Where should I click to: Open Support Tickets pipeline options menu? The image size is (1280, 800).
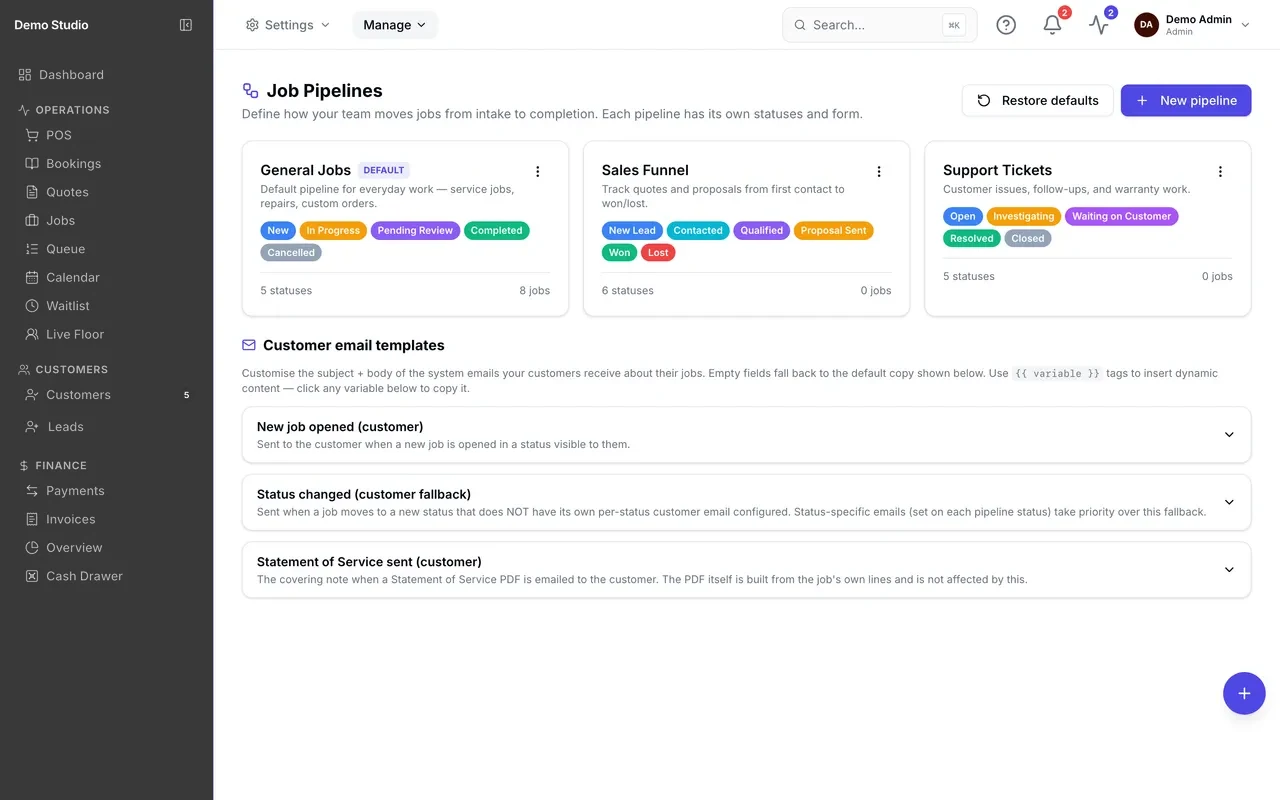coord(1220,172)
